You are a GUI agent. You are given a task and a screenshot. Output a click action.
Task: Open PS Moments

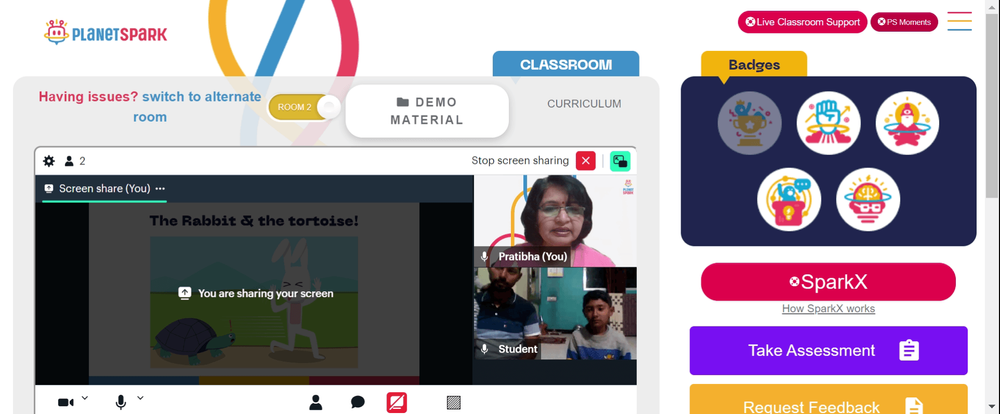pos(904,22)
